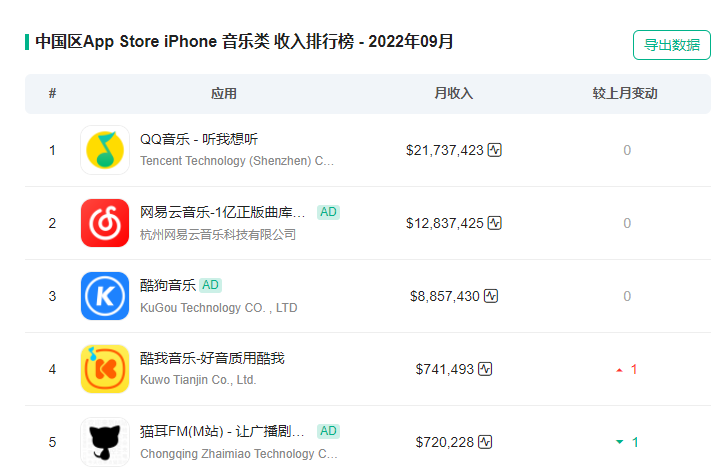Open 网易云音乐-1亿正版曲库 app title link
This screenshot has width=723, height=470.
(x=222, y=212)
